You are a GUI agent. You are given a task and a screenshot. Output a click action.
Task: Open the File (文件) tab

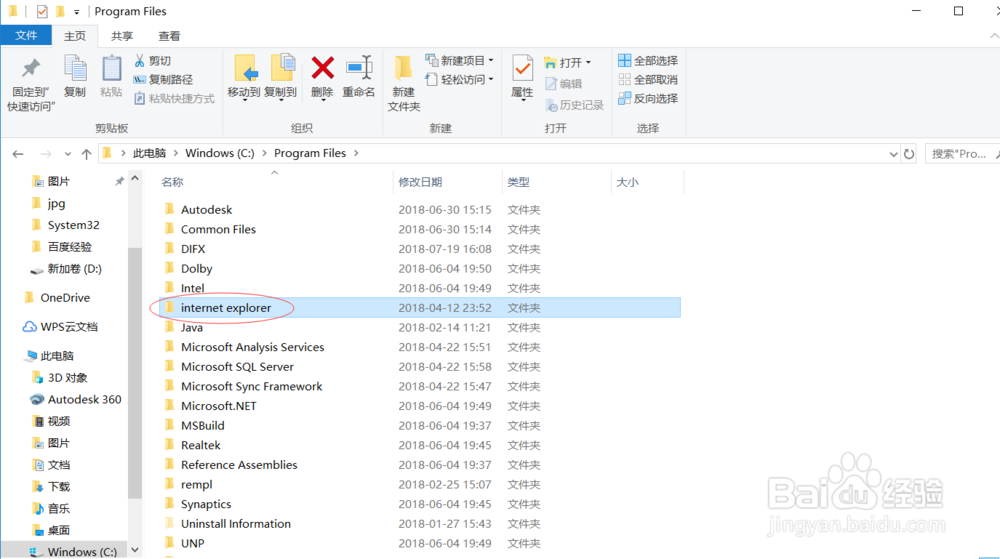pos(26,36)
